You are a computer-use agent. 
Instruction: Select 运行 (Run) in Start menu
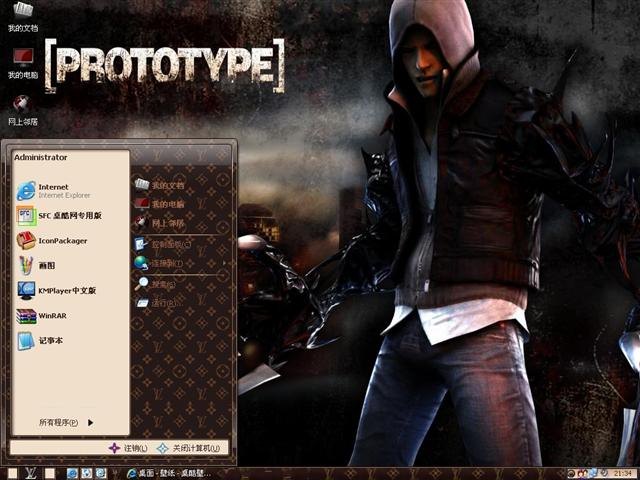coord(160,302)
